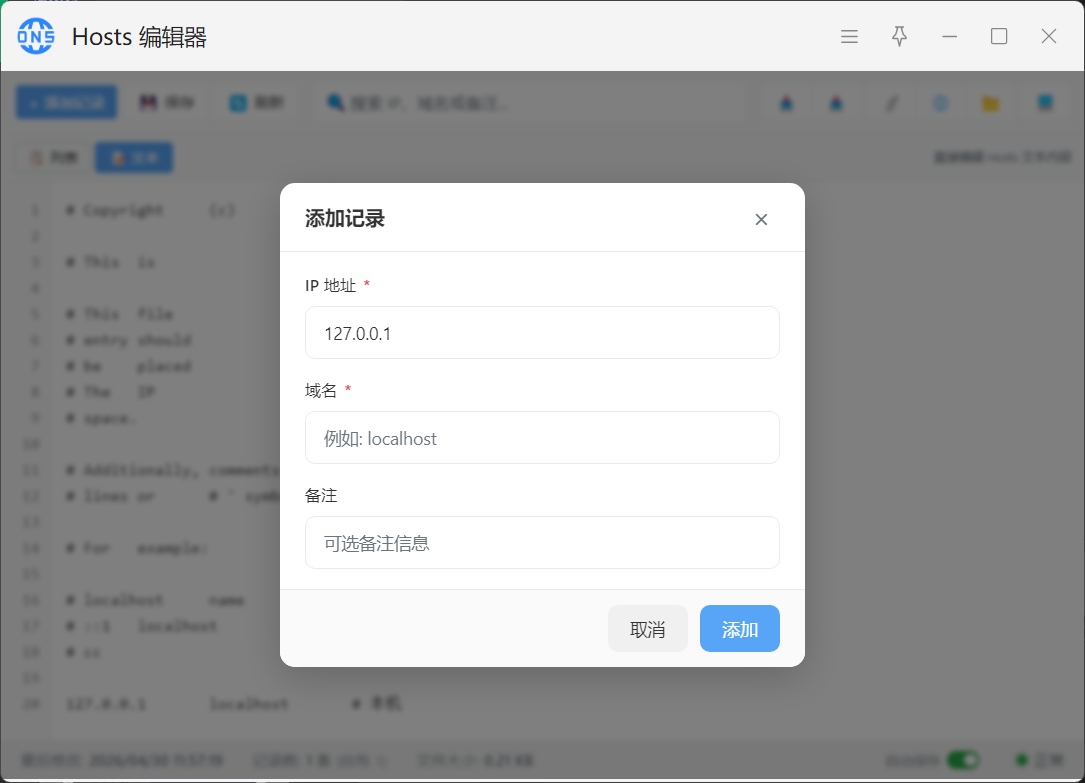
Task: Minimize the Hosts 编辑器 window
Action: click(949, 37)
